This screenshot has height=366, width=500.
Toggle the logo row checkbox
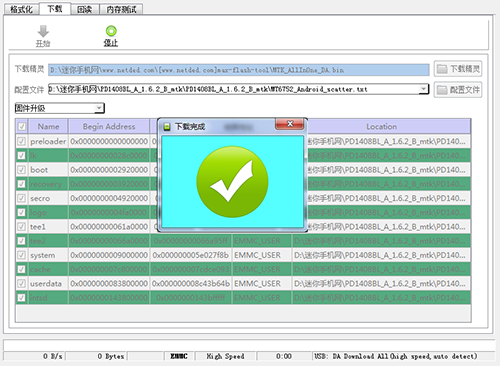click(22, 212)
